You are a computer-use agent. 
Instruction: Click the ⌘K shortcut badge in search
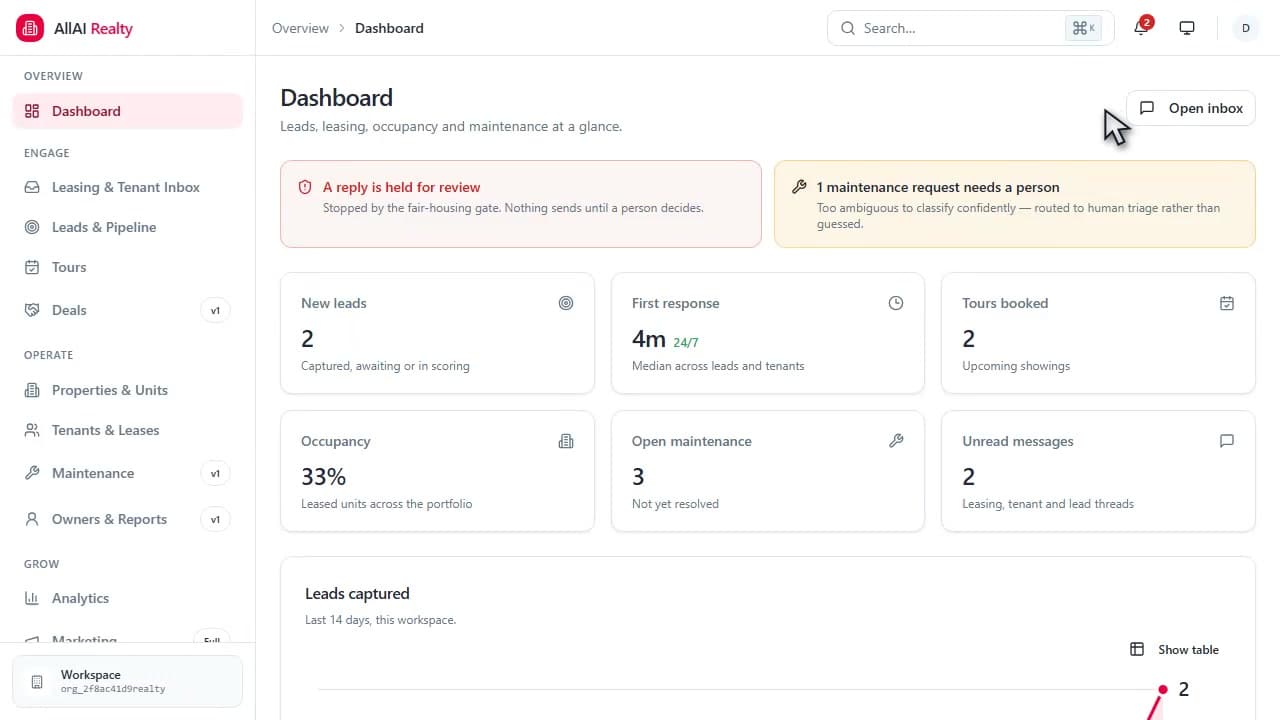[x=1083, y=28]
